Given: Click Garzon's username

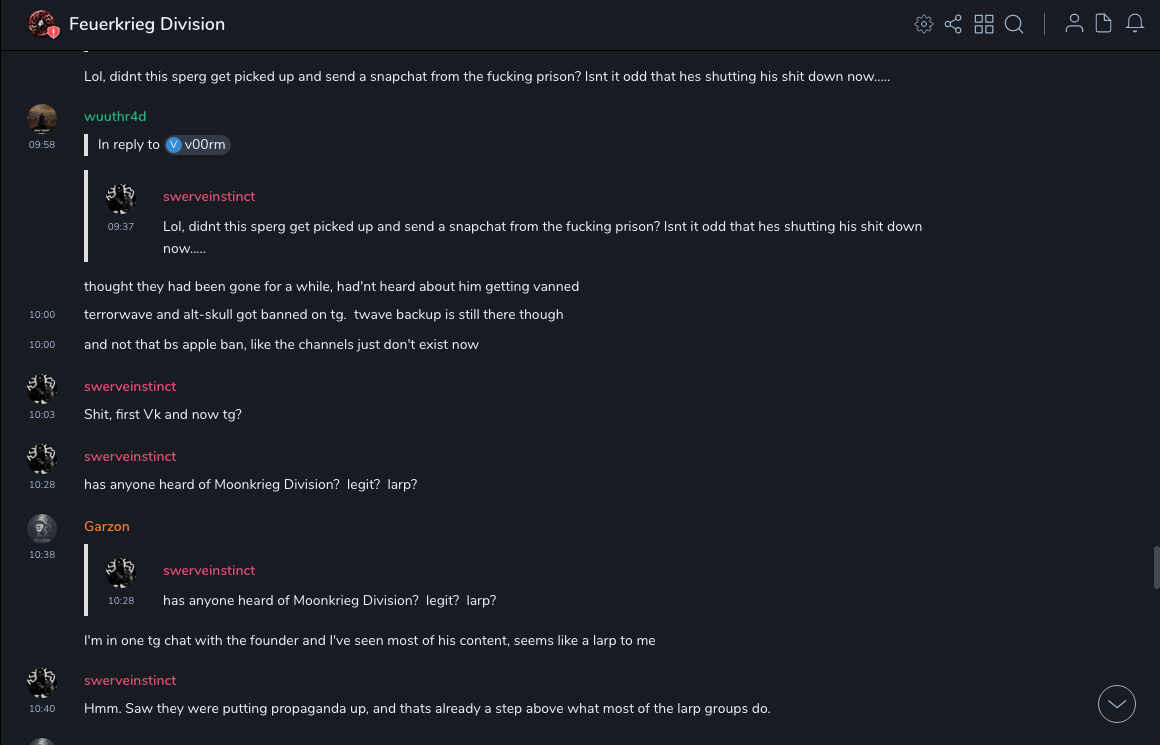Looking at the screenshot, I should coord(107,527).
